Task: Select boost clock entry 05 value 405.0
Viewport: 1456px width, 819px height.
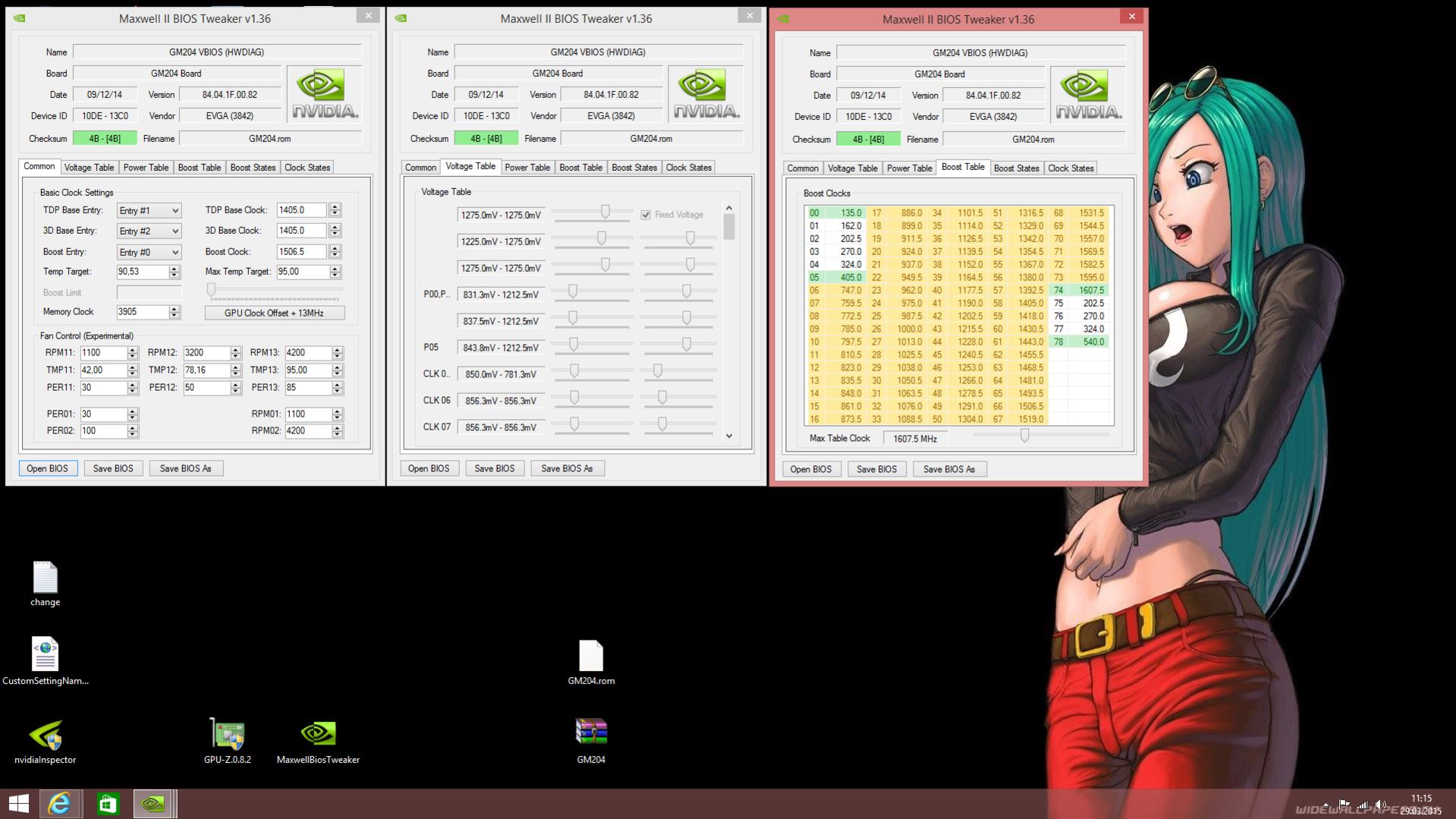Action: coord(835,277)
